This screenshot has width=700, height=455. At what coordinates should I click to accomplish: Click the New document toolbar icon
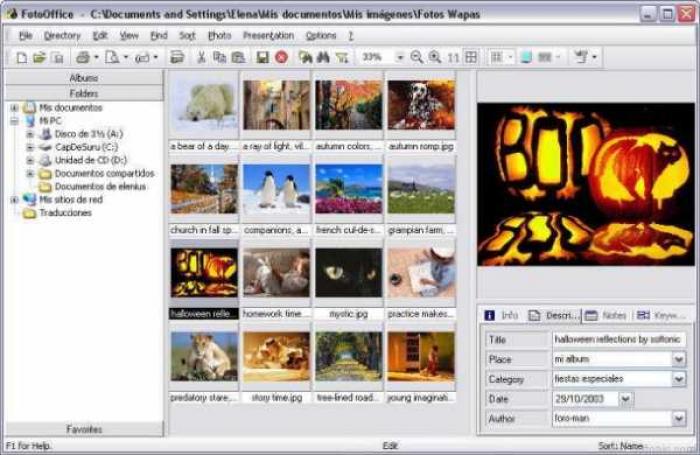[x=21, y=58]
